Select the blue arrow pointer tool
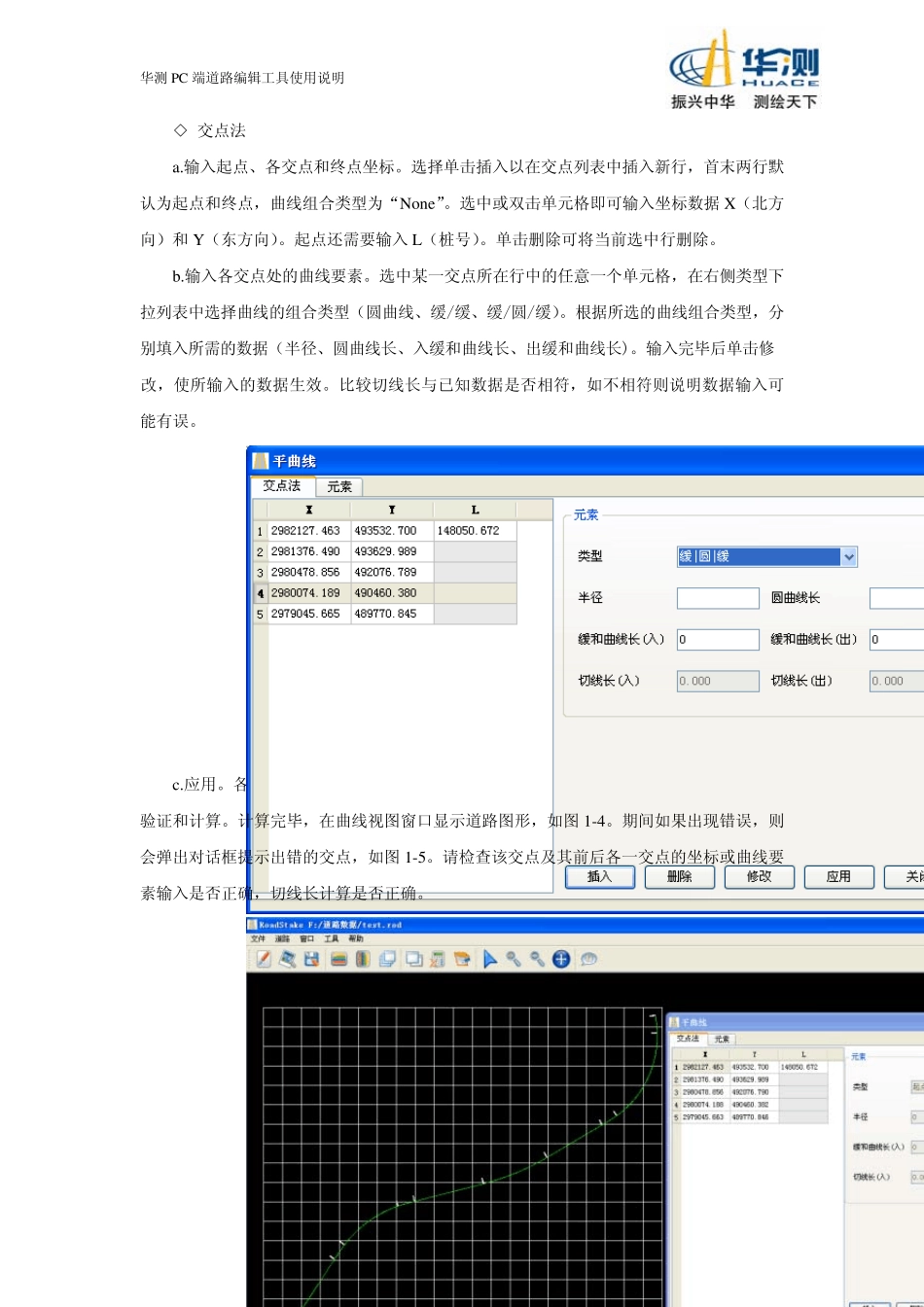The width and height of the screenshot is (924, 1307). point(490,959)
